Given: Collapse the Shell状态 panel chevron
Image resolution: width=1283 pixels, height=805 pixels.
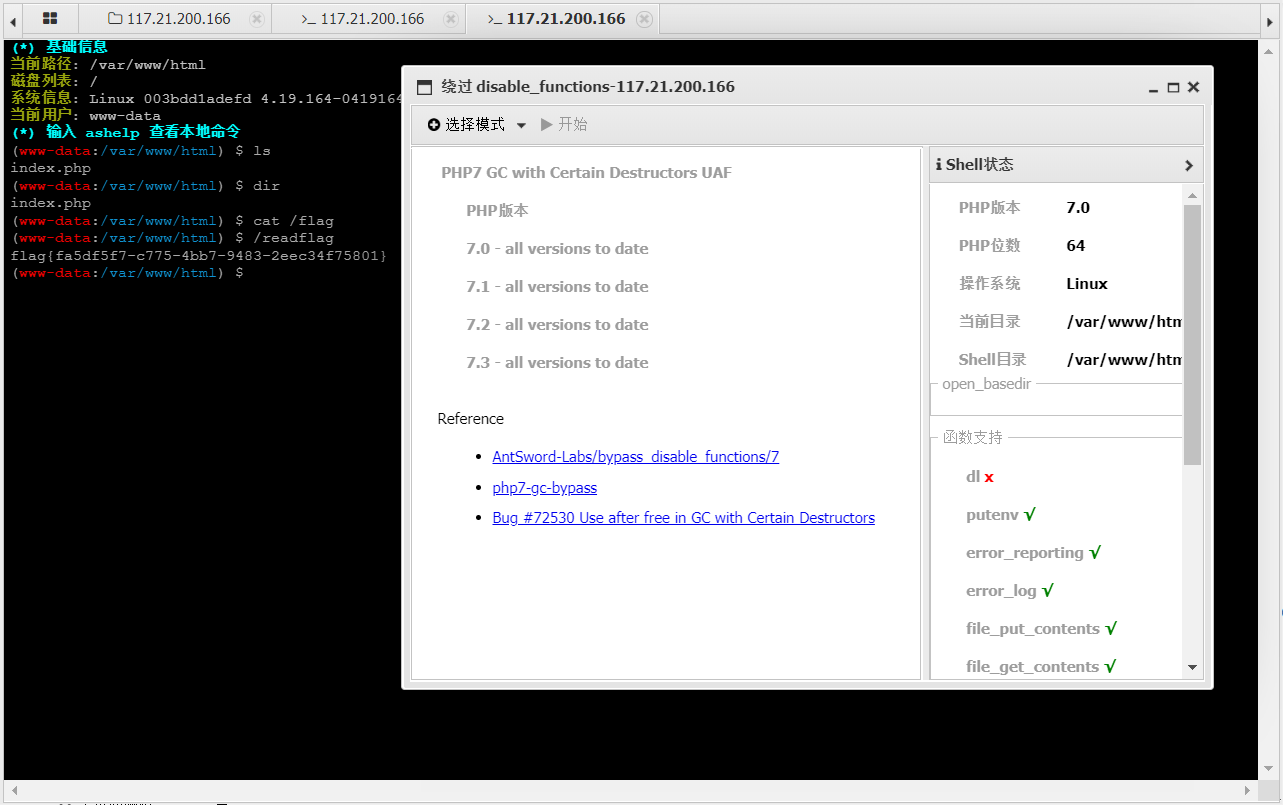Looking at the screenshot, I should [1188, 165].
